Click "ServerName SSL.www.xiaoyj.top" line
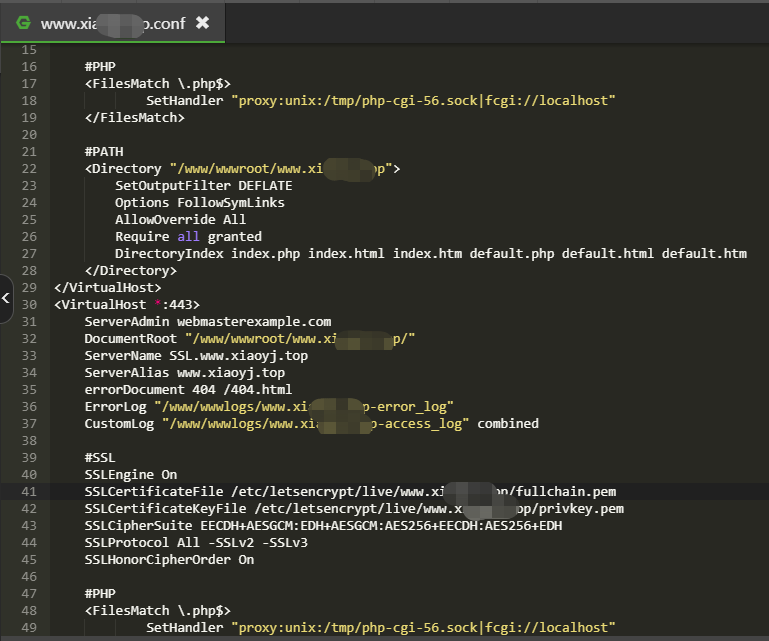Image resolution: width=769 pixels, height=641 pixels. [x=196, y=356]
